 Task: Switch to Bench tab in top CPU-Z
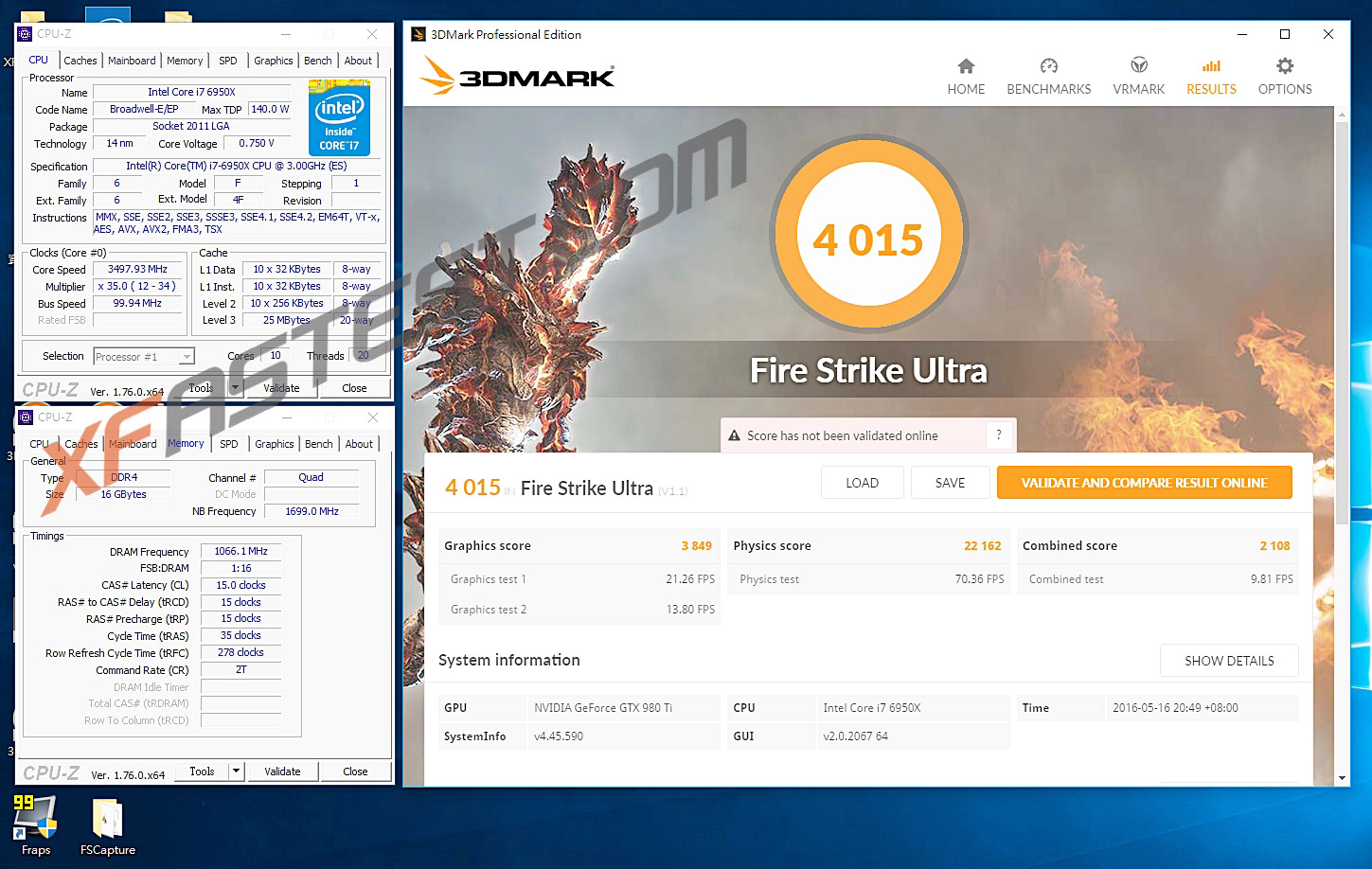click(x=318, y=61)
